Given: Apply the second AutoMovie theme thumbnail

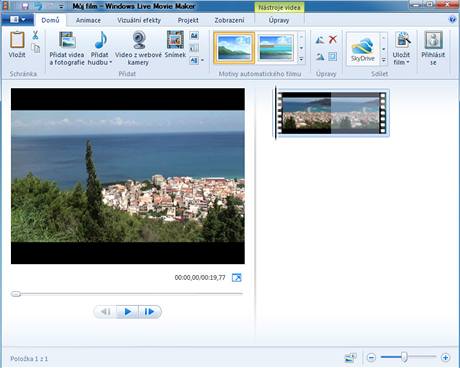Looking at the screenshot, I should pos(276,48).
